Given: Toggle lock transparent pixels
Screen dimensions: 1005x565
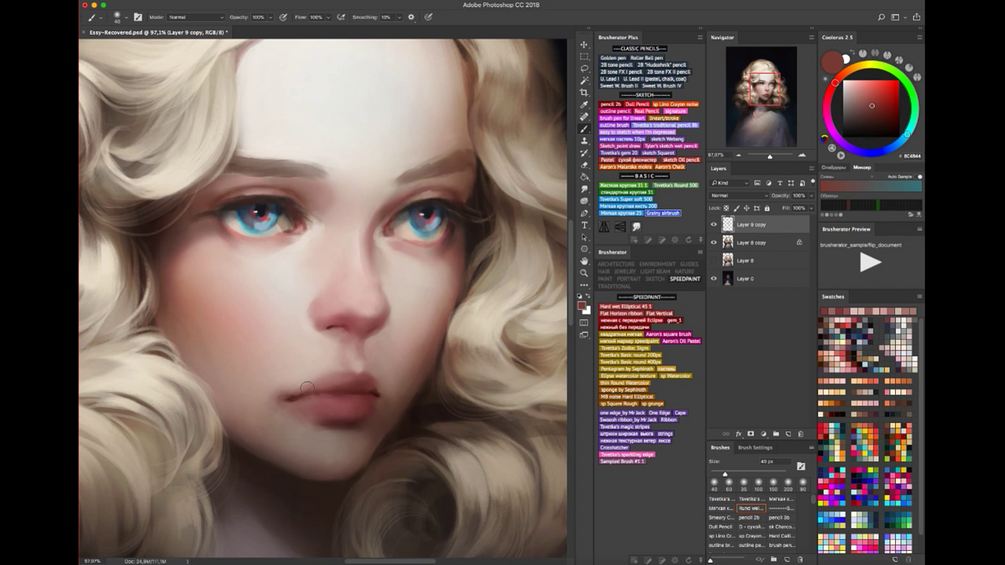Looking at the screenshot, I should pyautogui.click(x=726, y=208).
